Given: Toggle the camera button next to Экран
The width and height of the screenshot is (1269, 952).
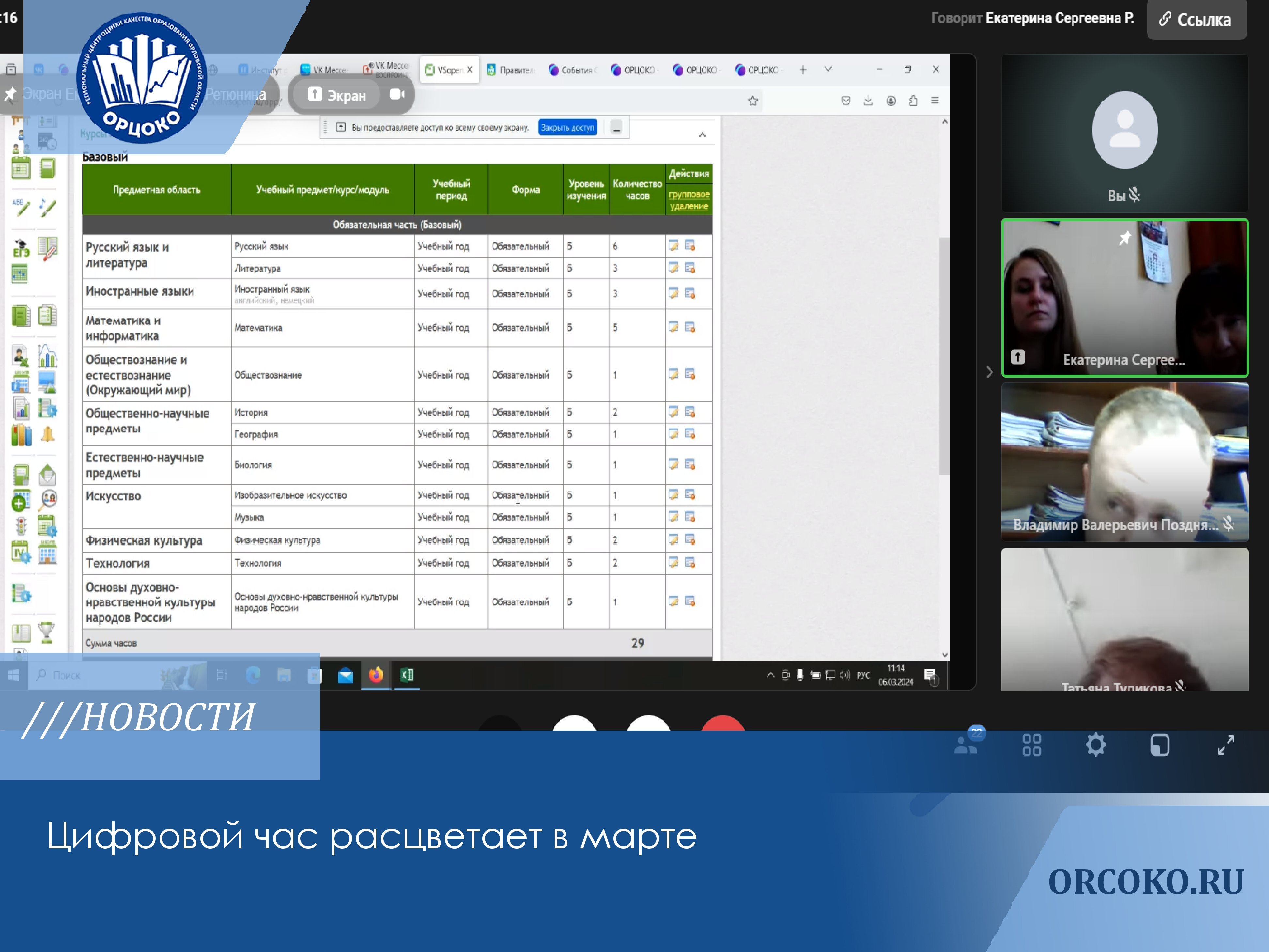Looking at the screenshot, I should (397, 94).
